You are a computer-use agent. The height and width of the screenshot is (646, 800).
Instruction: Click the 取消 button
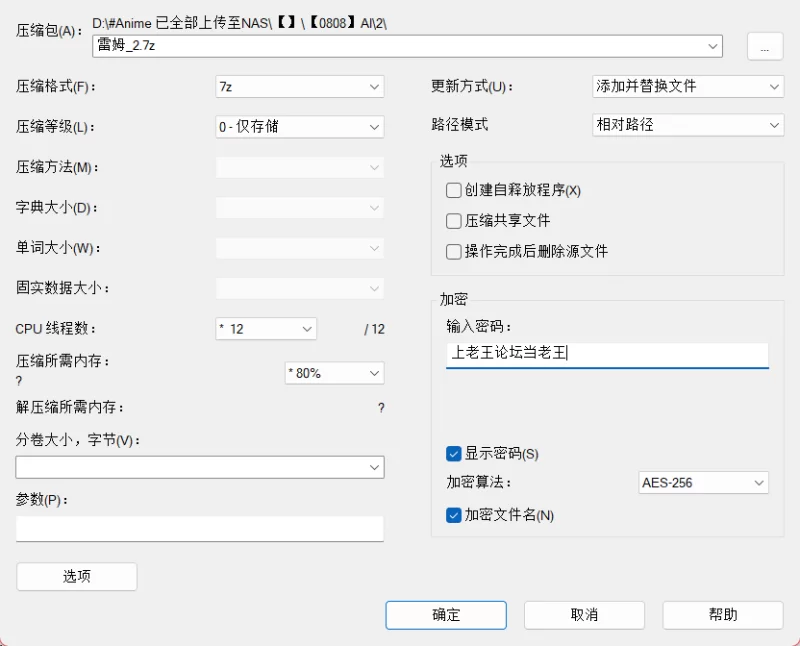[x=584, y=615]
